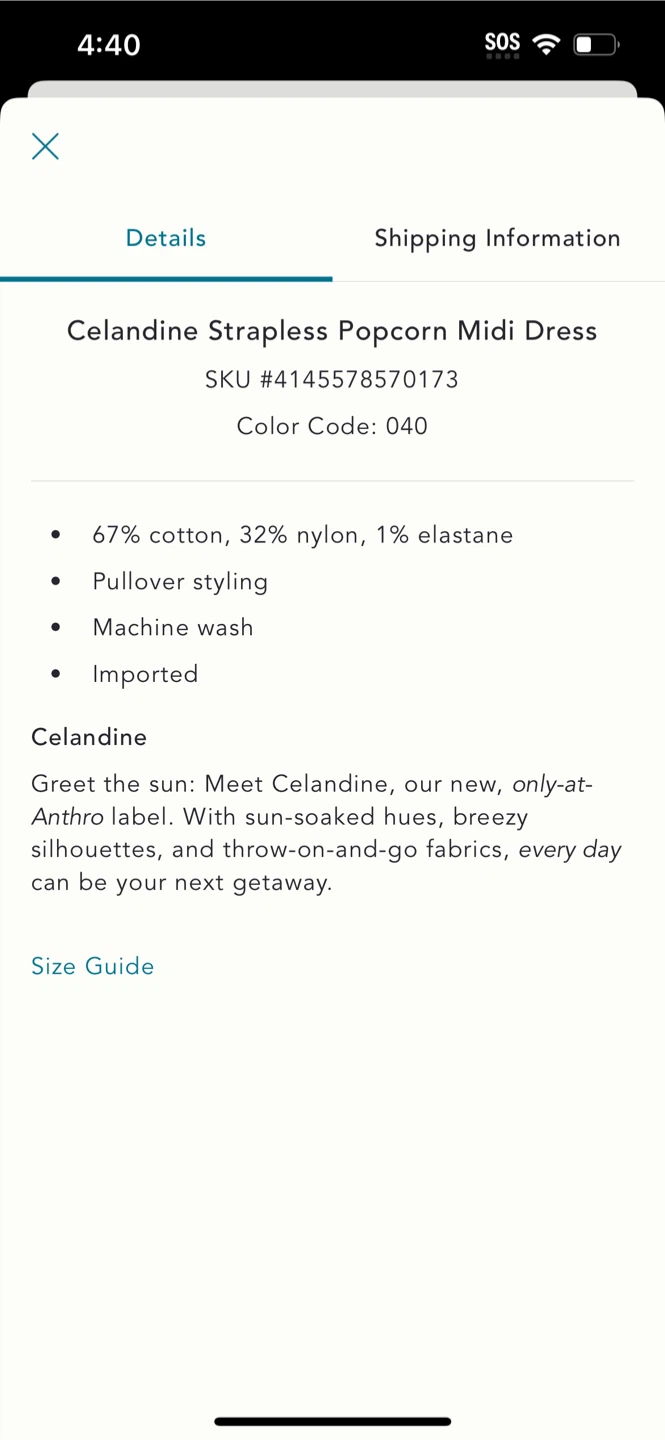This screenshot has width=665, height=1440.
Task: Tap the gray background card above the sheet
Action: tap(332, 89)
